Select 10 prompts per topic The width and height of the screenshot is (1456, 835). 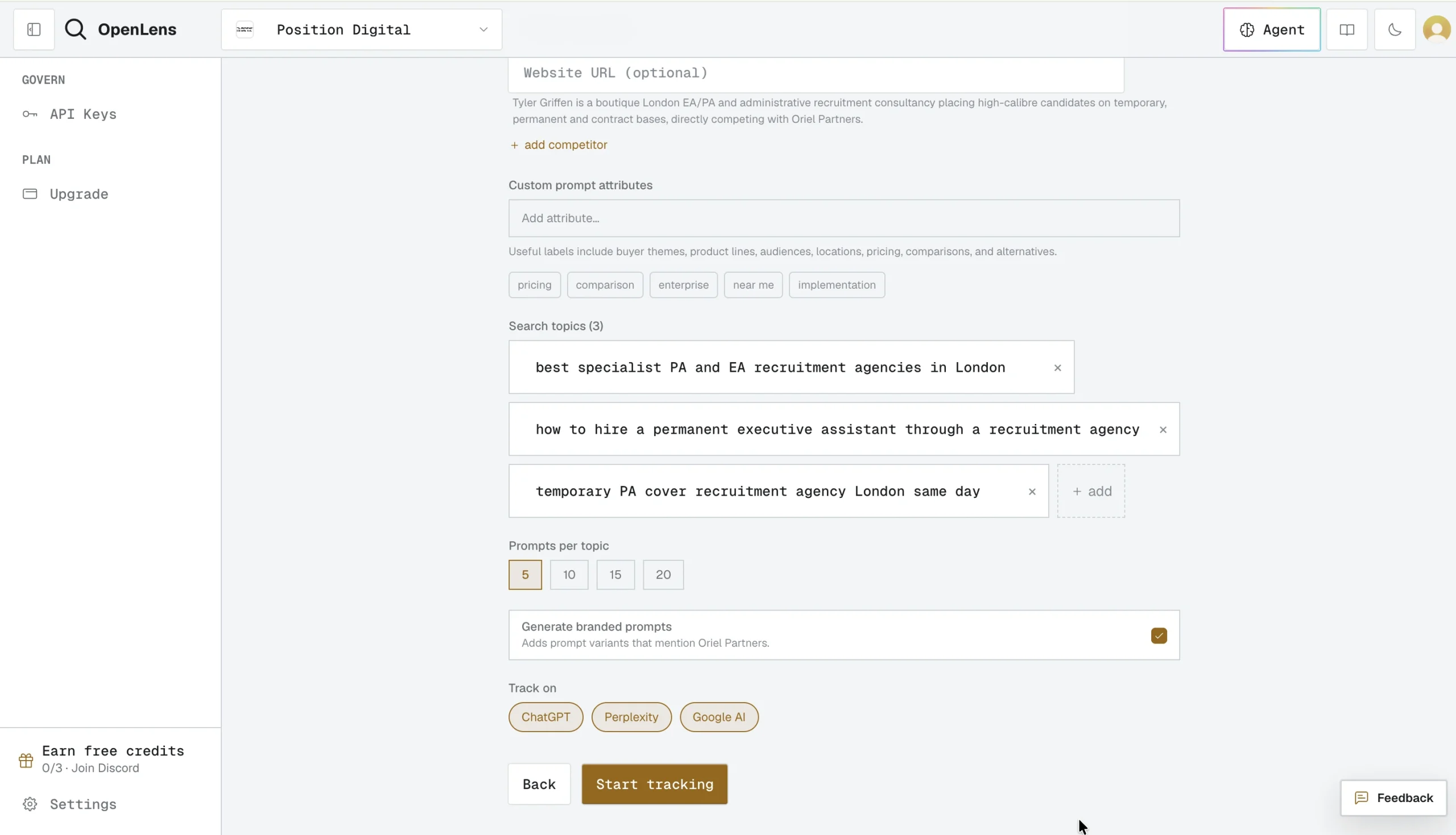click(x=569, y=574)
